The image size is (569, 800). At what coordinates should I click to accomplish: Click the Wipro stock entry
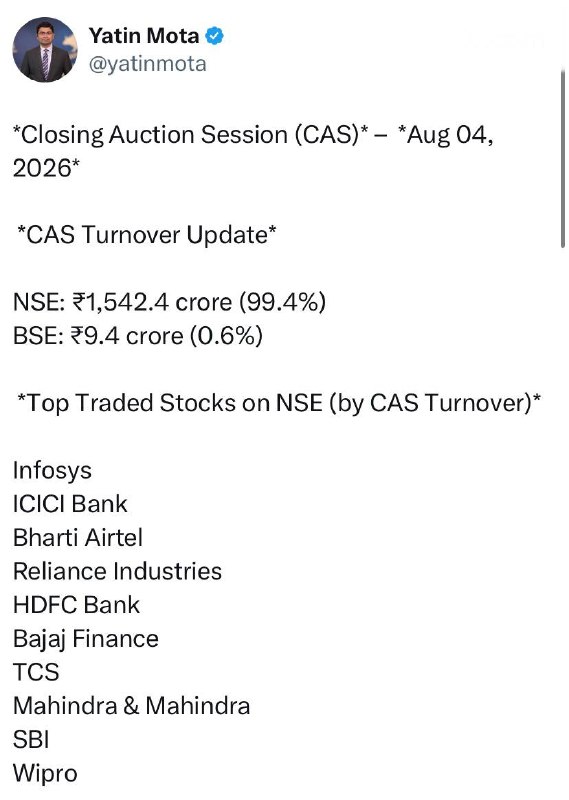pyautogui.click(x=45, y=773)
